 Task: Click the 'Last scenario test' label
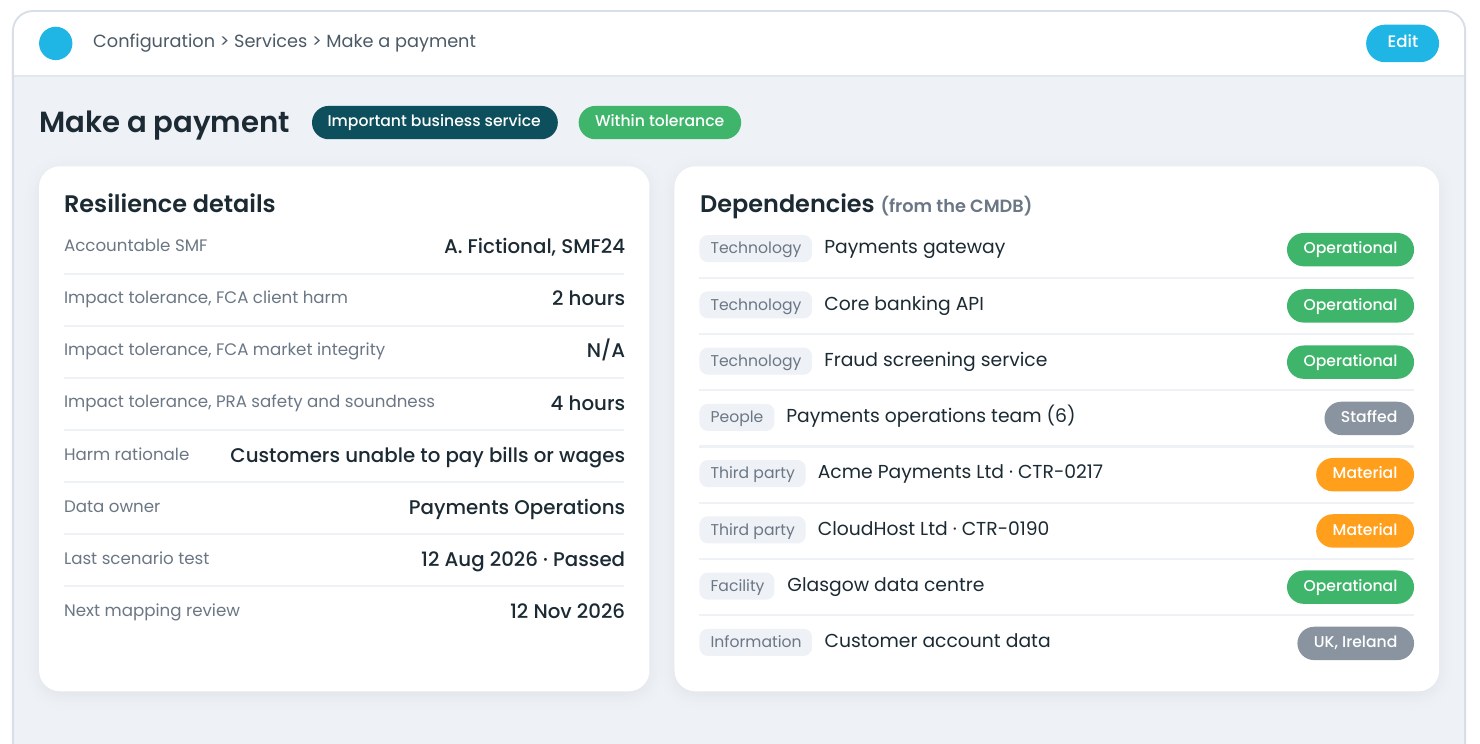(x=136, y=559)
